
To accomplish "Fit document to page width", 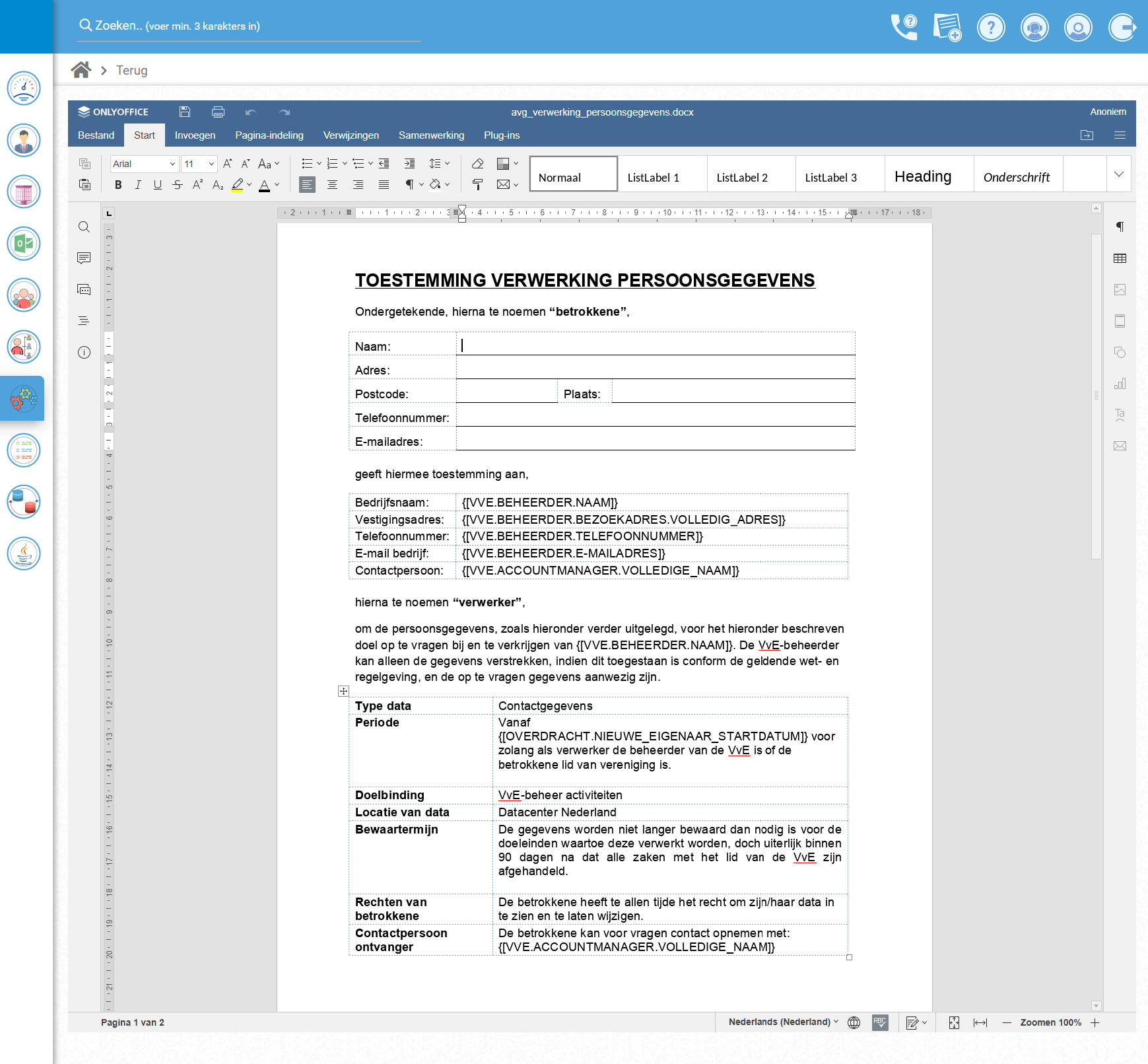I will 980,1022.
